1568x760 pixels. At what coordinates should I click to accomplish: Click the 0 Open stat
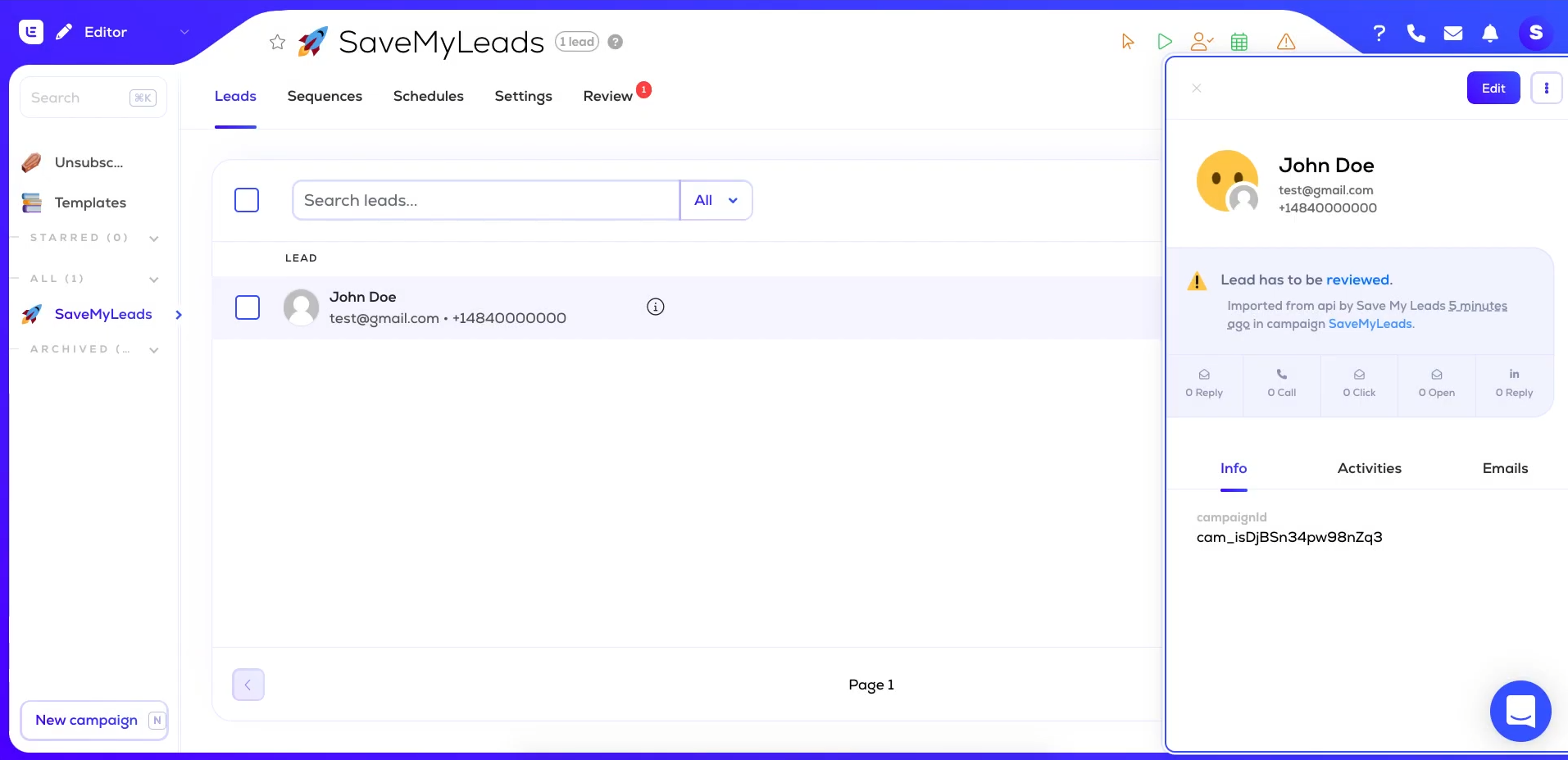(1437, 384)
